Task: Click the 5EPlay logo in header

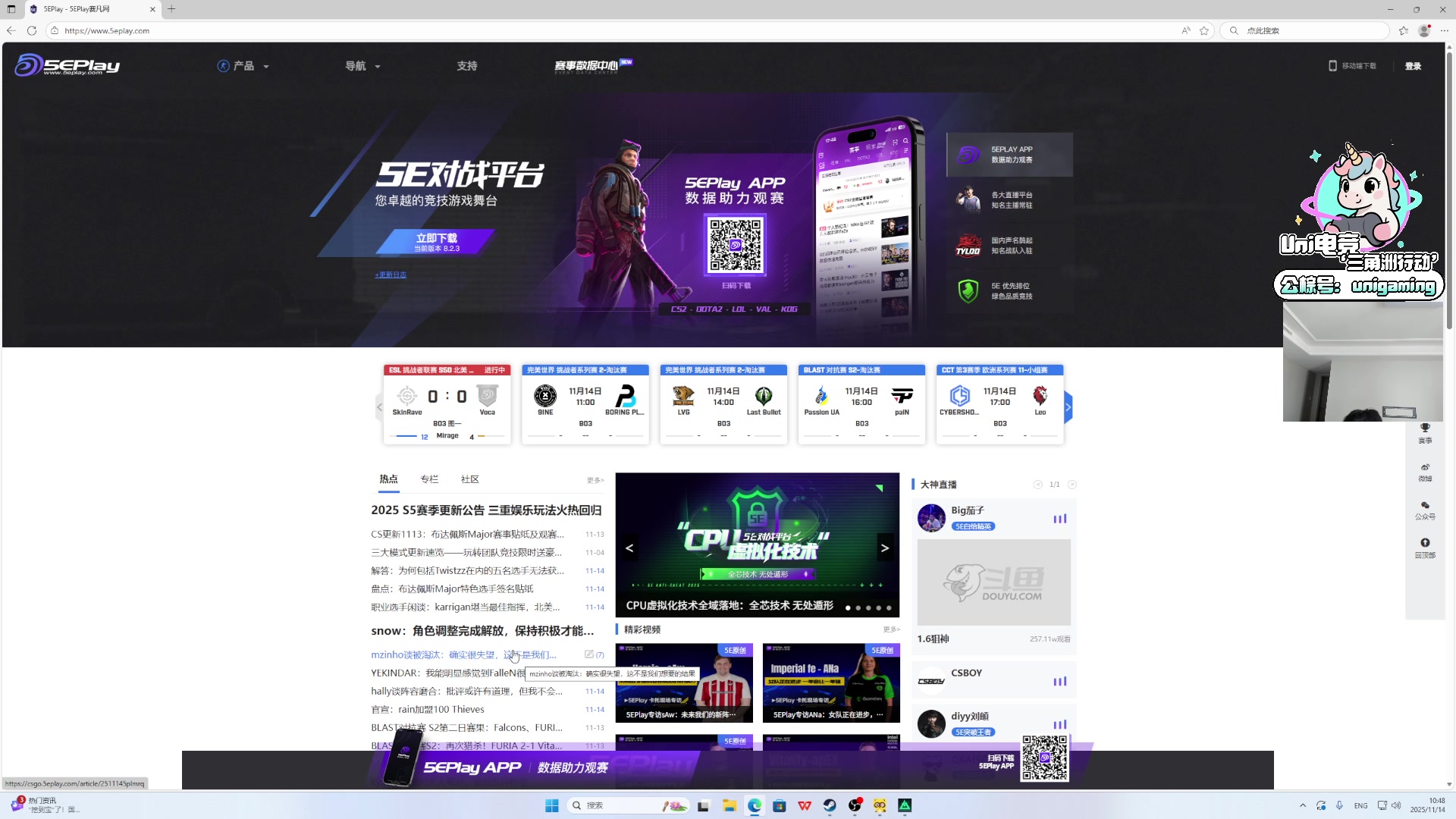Action: [x=67, y=65]
